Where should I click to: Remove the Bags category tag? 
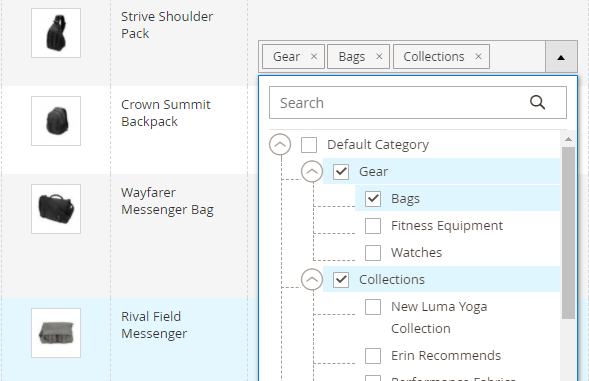[379, 56]
